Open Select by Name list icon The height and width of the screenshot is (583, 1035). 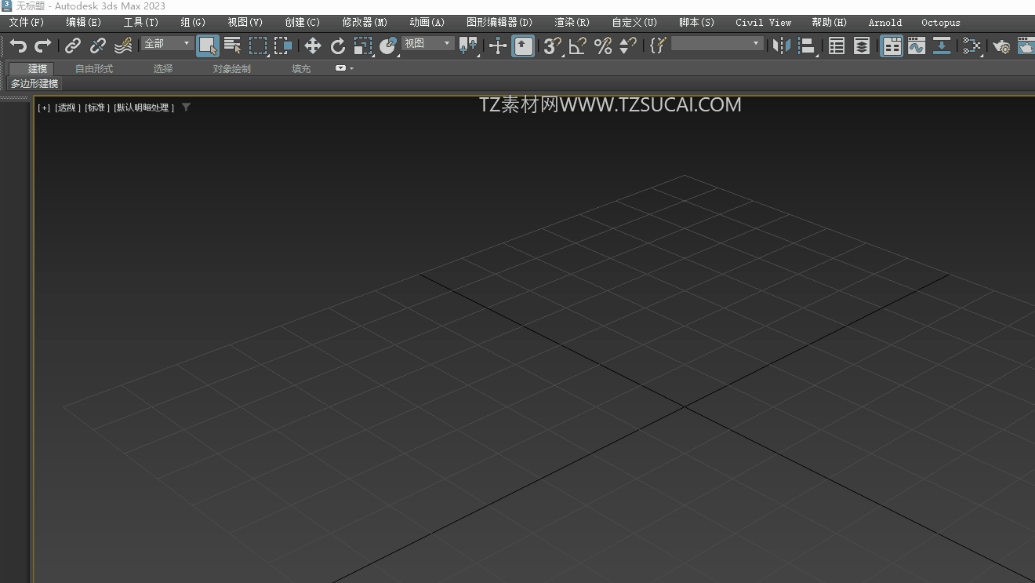(x=232, y=46)
